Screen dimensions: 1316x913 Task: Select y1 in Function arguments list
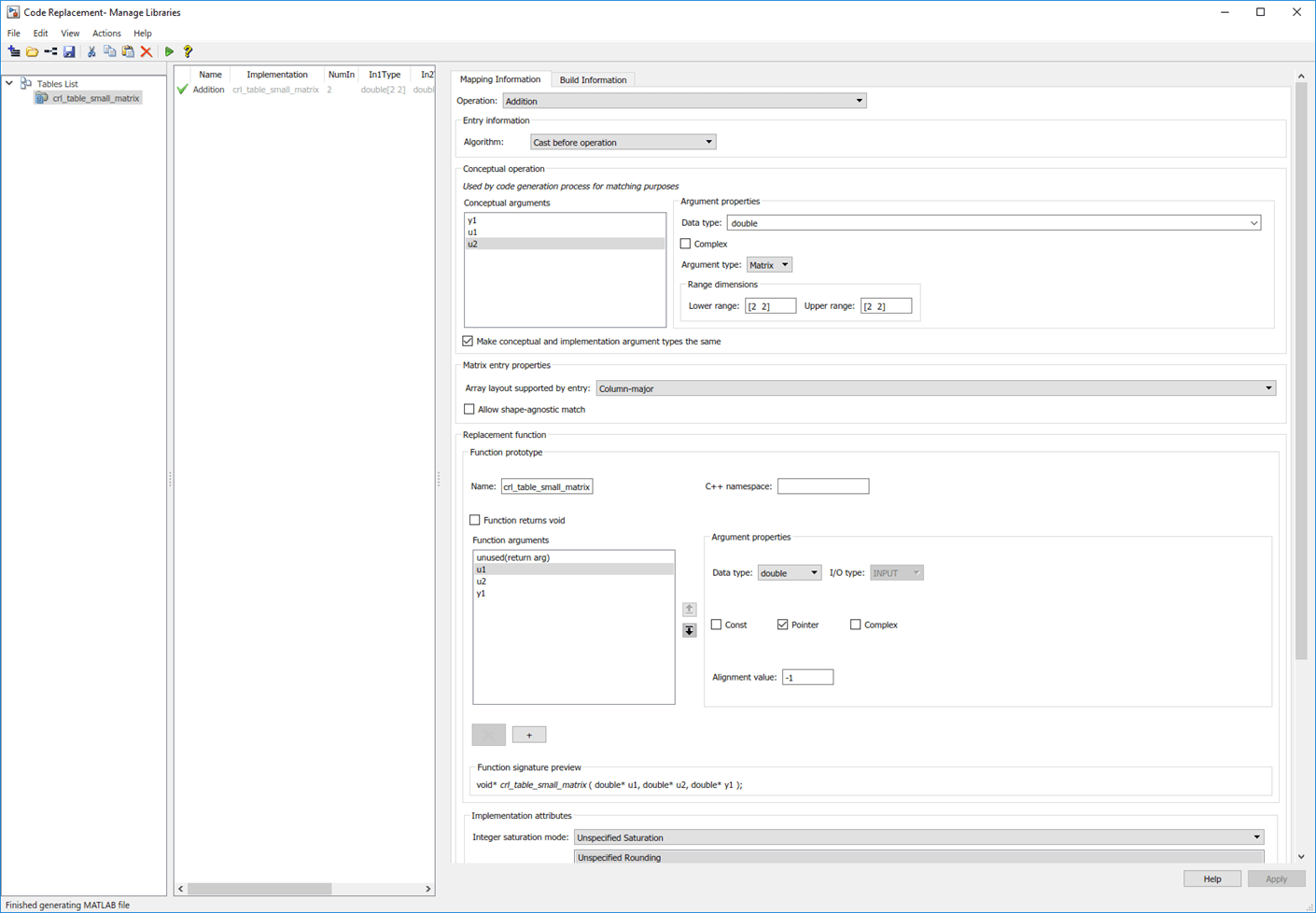(x=573, y=593)
